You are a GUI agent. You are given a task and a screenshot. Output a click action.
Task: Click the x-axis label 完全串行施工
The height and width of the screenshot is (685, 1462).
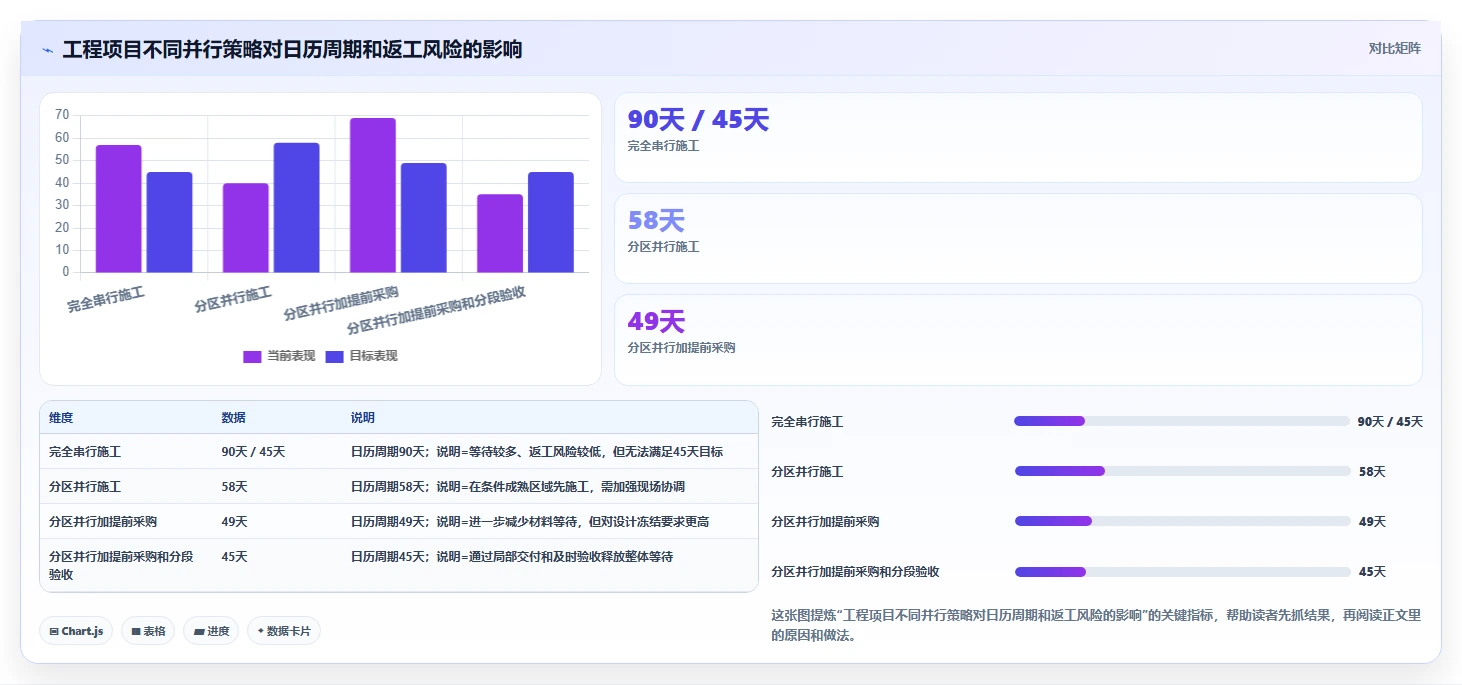pyautogui.click(x=106, y=300)
